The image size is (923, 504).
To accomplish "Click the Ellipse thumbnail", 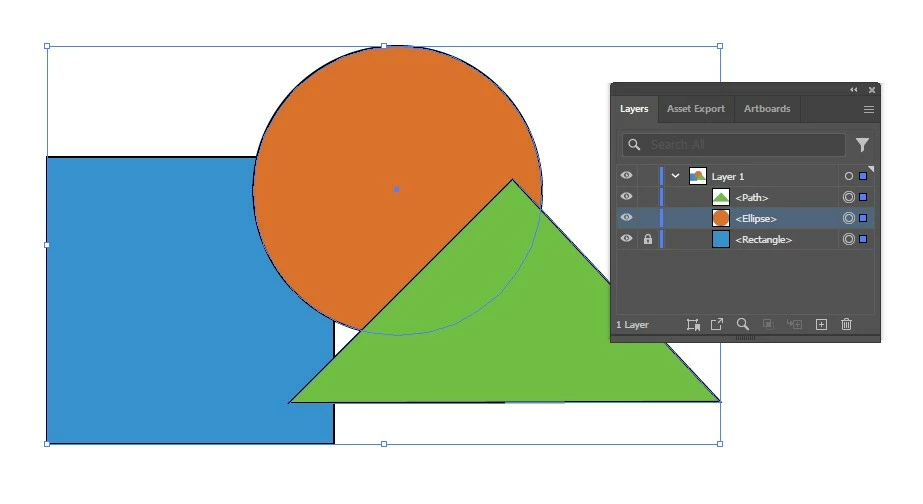I will (x=721, y=218).
